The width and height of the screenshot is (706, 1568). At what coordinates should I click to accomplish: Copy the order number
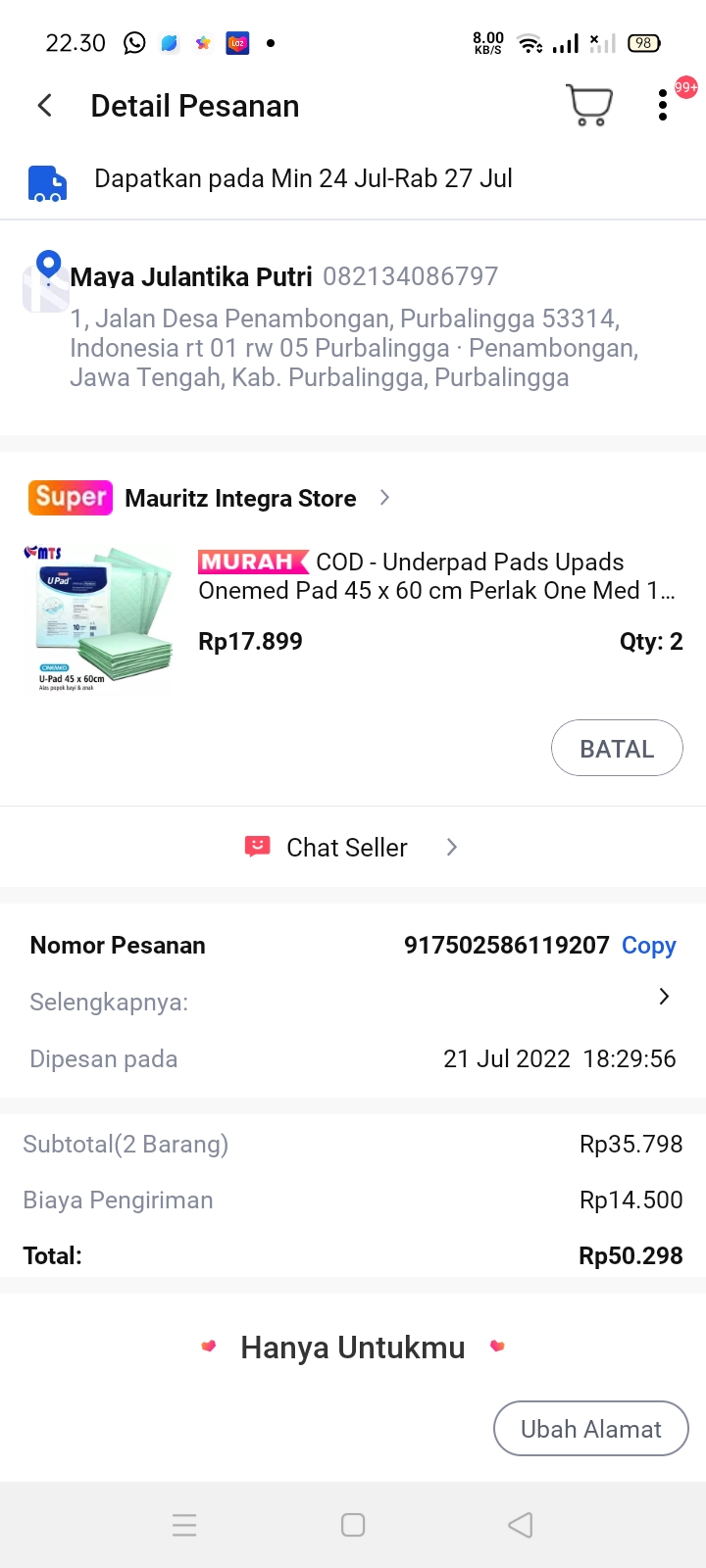coord(648,946)
